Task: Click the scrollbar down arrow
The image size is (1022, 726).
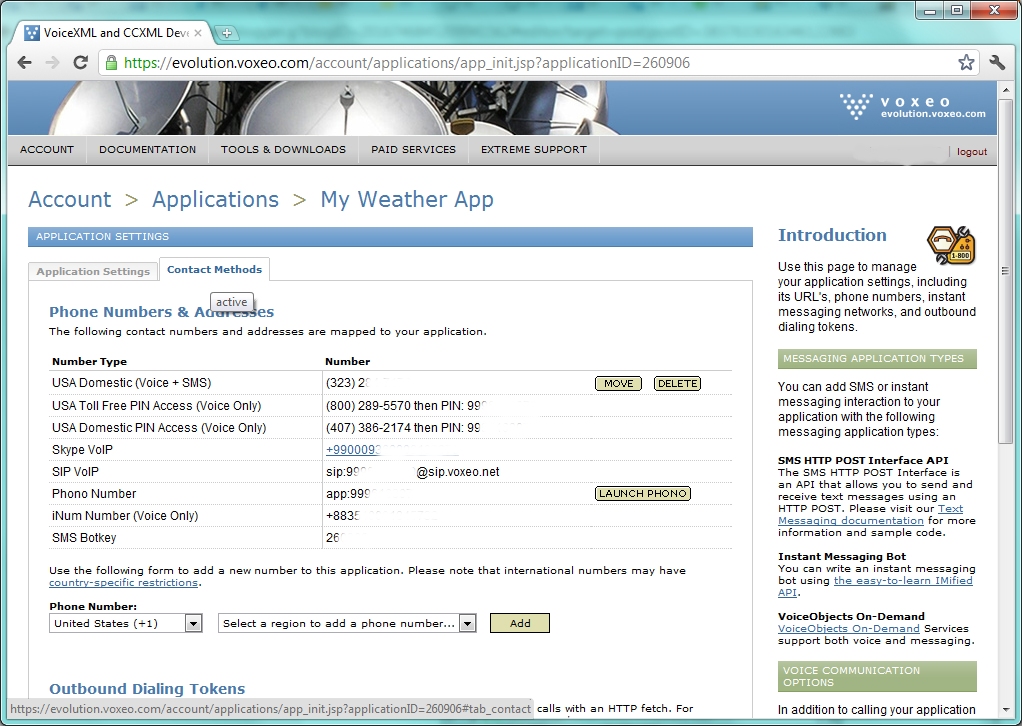Action: pyautogui.click(x=1005, y=709)
